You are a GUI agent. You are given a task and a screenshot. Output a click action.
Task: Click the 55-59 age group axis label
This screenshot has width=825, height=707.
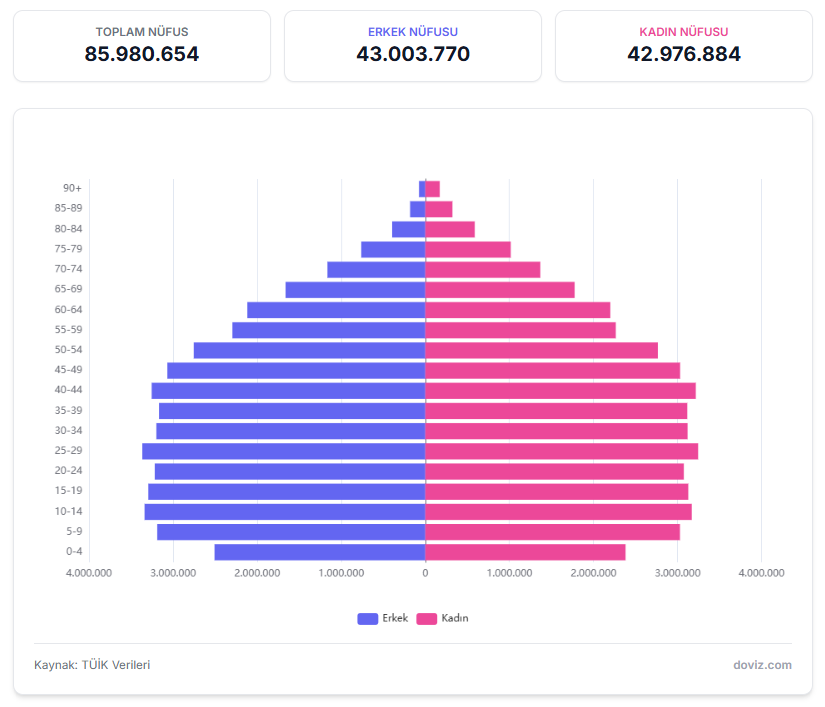(68, 330)
